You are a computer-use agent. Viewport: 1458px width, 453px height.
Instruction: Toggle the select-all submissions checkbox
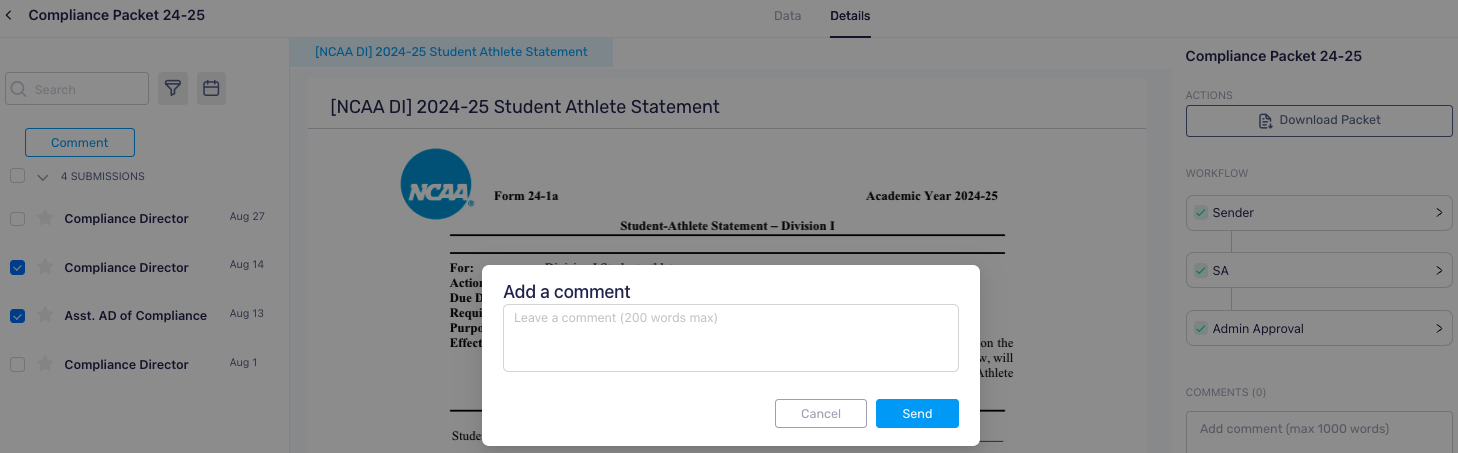click(x=17, y=176)
